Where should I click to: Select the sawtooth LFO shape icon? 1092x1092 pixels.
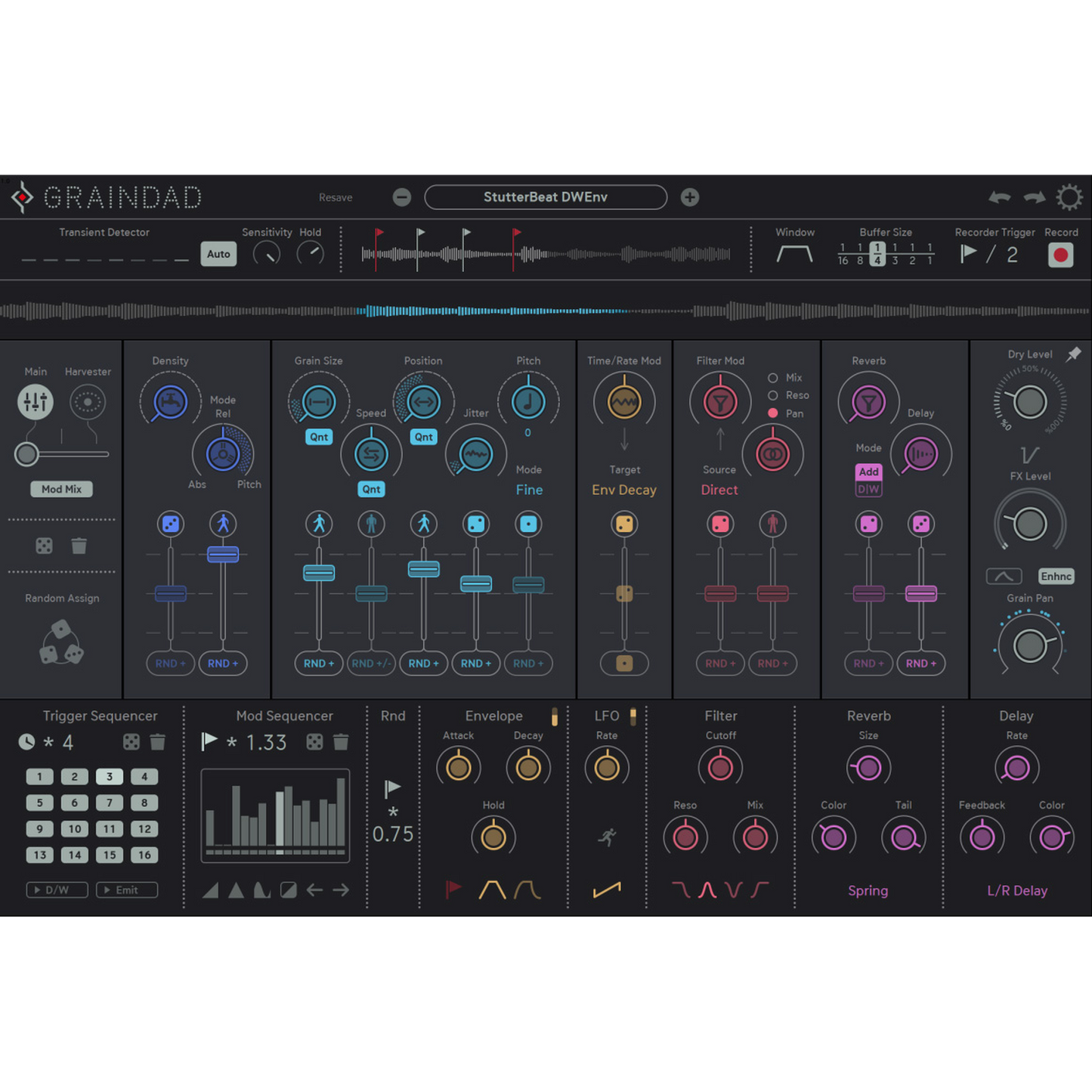[607, 890]
